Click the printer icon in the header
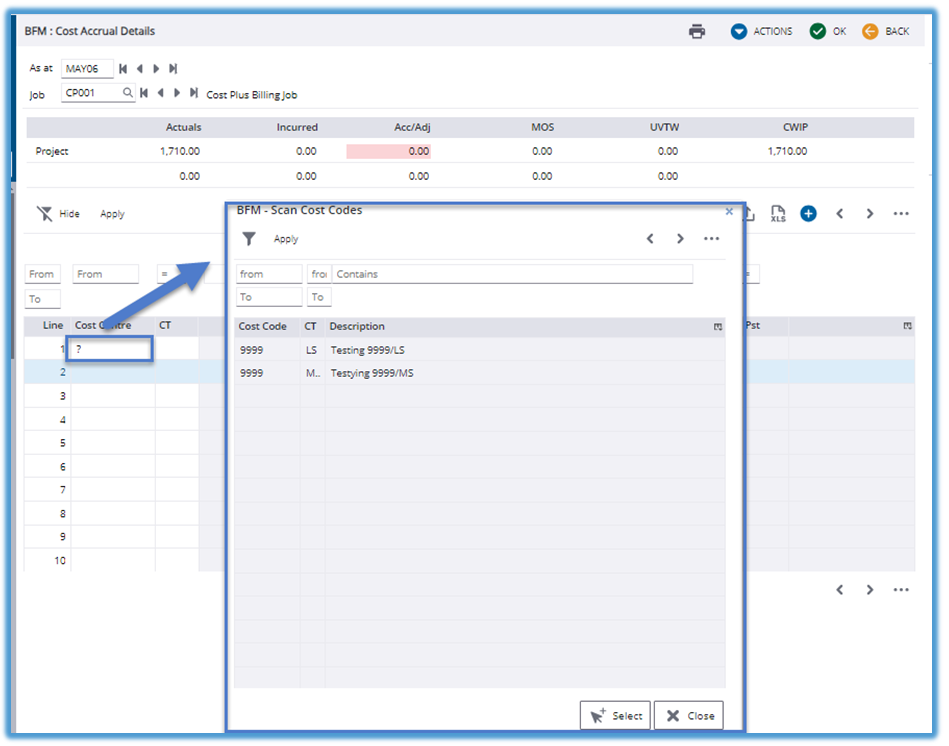Screen dimensions: 949x746 697,31
